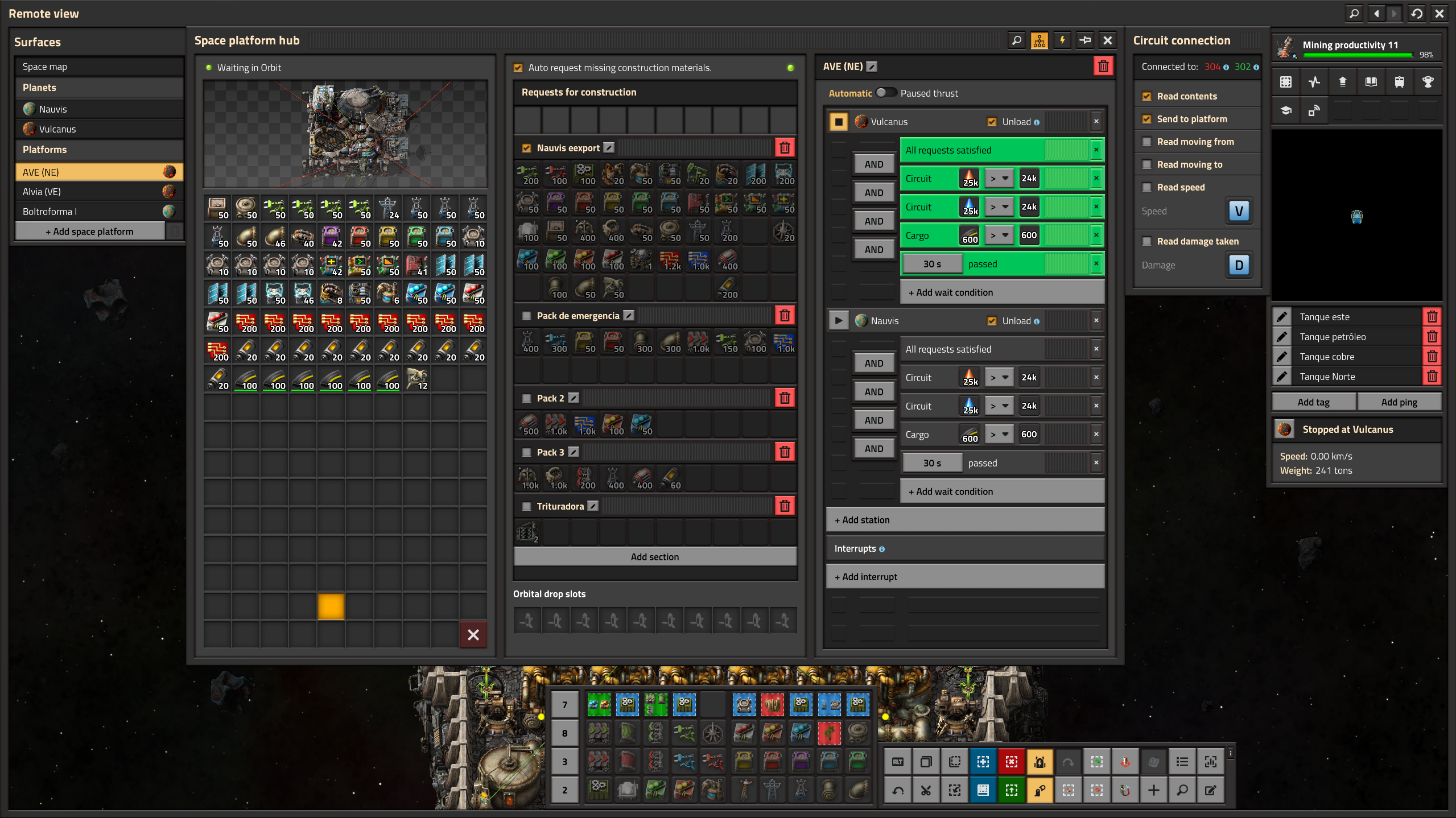This screenshot has width=1456, height=818.
Task: Click + Add space platform button
Action: [90, 232]
